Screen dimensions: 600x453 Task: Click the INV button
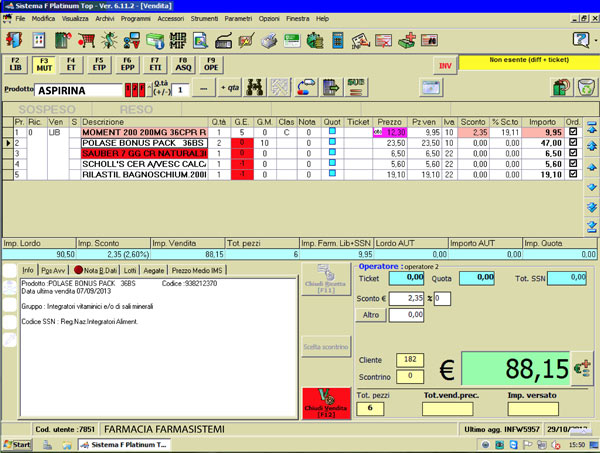tap(445, 66)
